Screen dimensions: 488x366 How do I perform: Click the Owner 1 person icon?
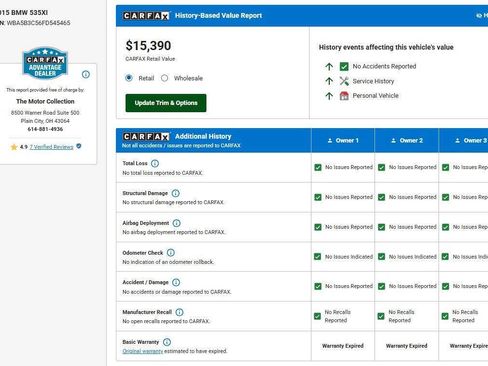330,141
